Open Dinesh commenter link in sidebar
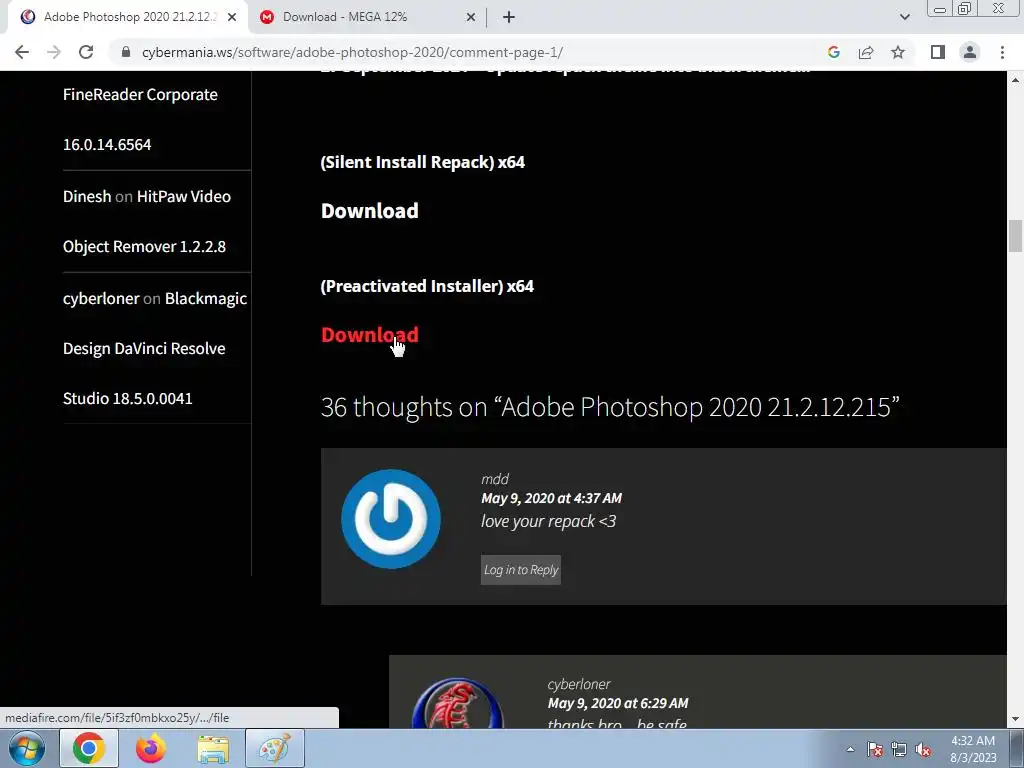This screenshot has width=1024, height=768. pyautogui.click(x=87, y=197)
